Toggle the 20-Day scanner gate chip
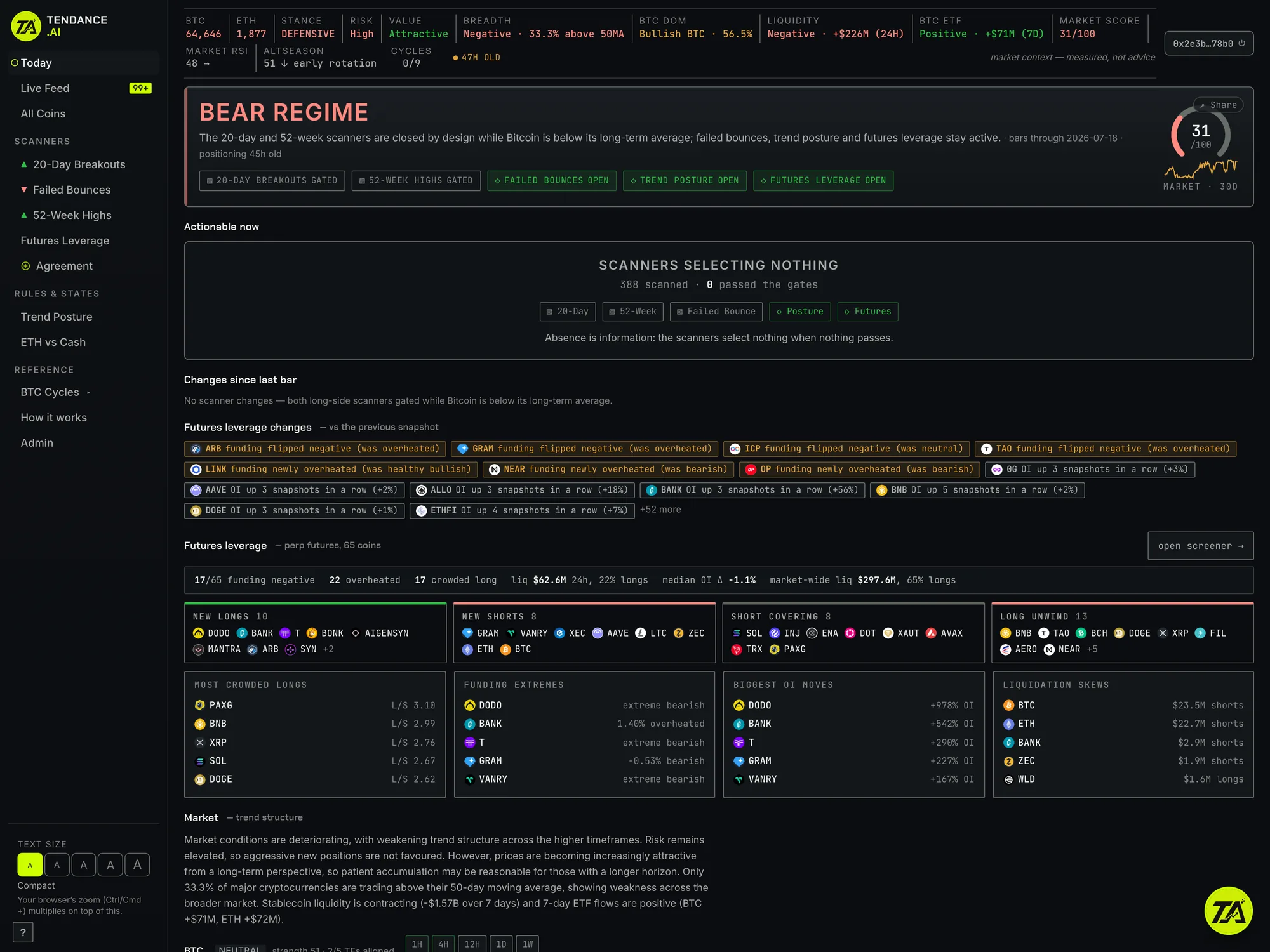This screenshot has height=952, width=1270. coord(568,312)
